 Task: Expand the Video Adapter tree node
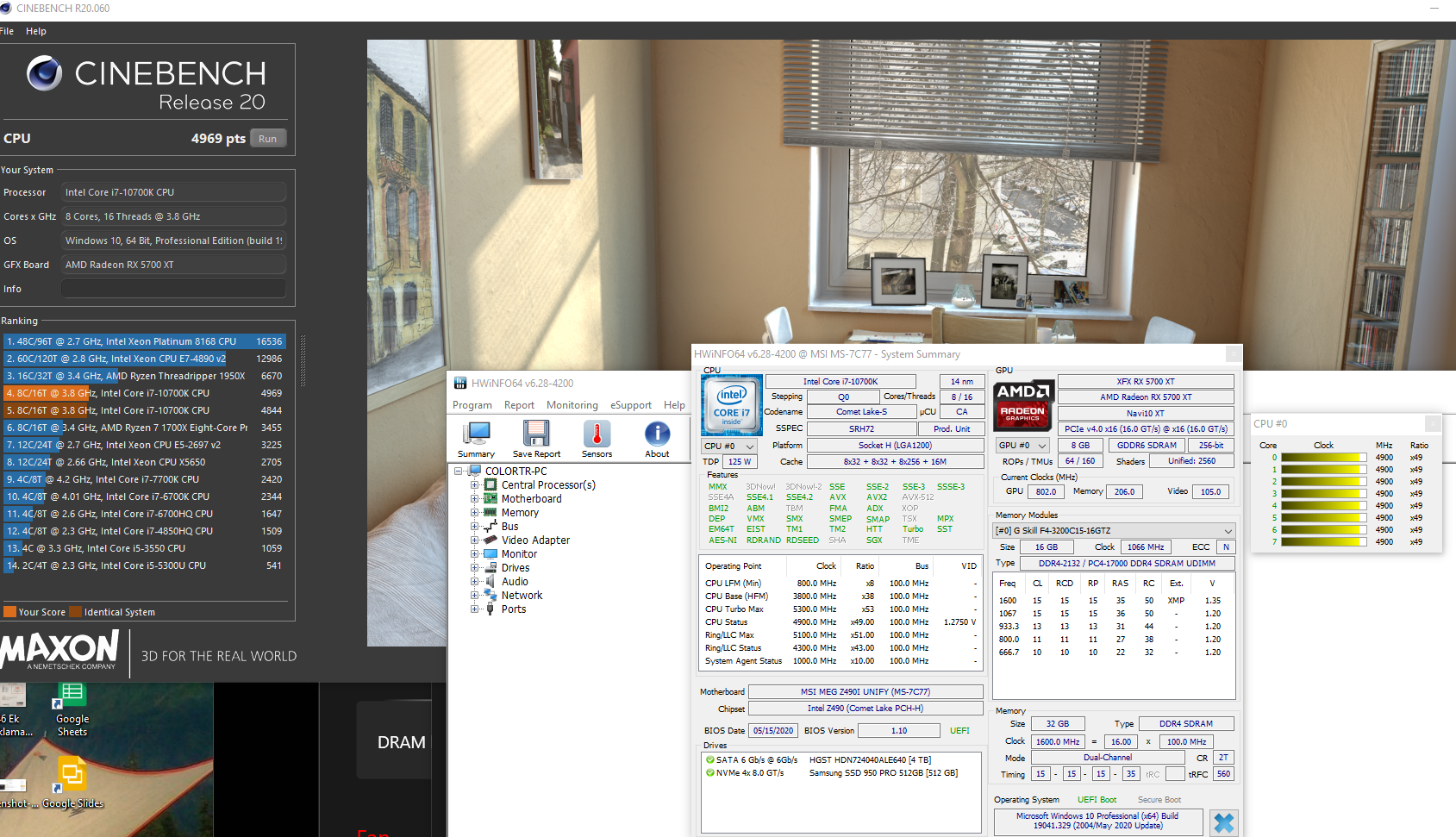click(475, 540)
